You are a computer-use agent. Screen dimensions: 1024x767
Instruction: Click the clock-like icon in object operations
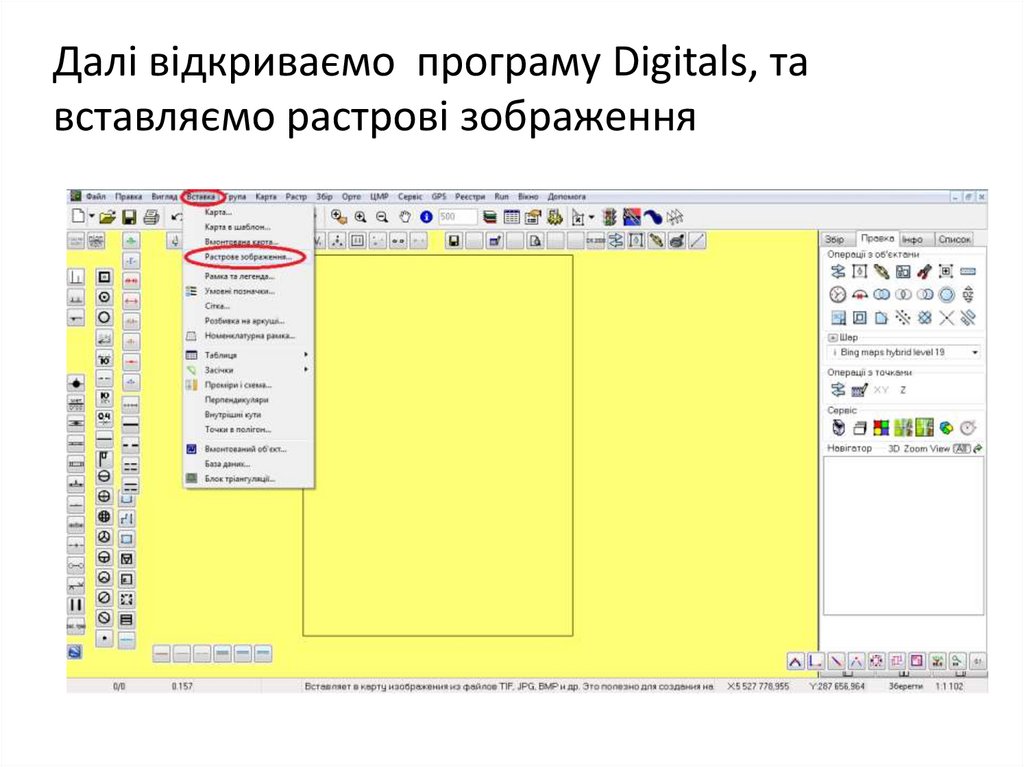(x=838, y=295)
